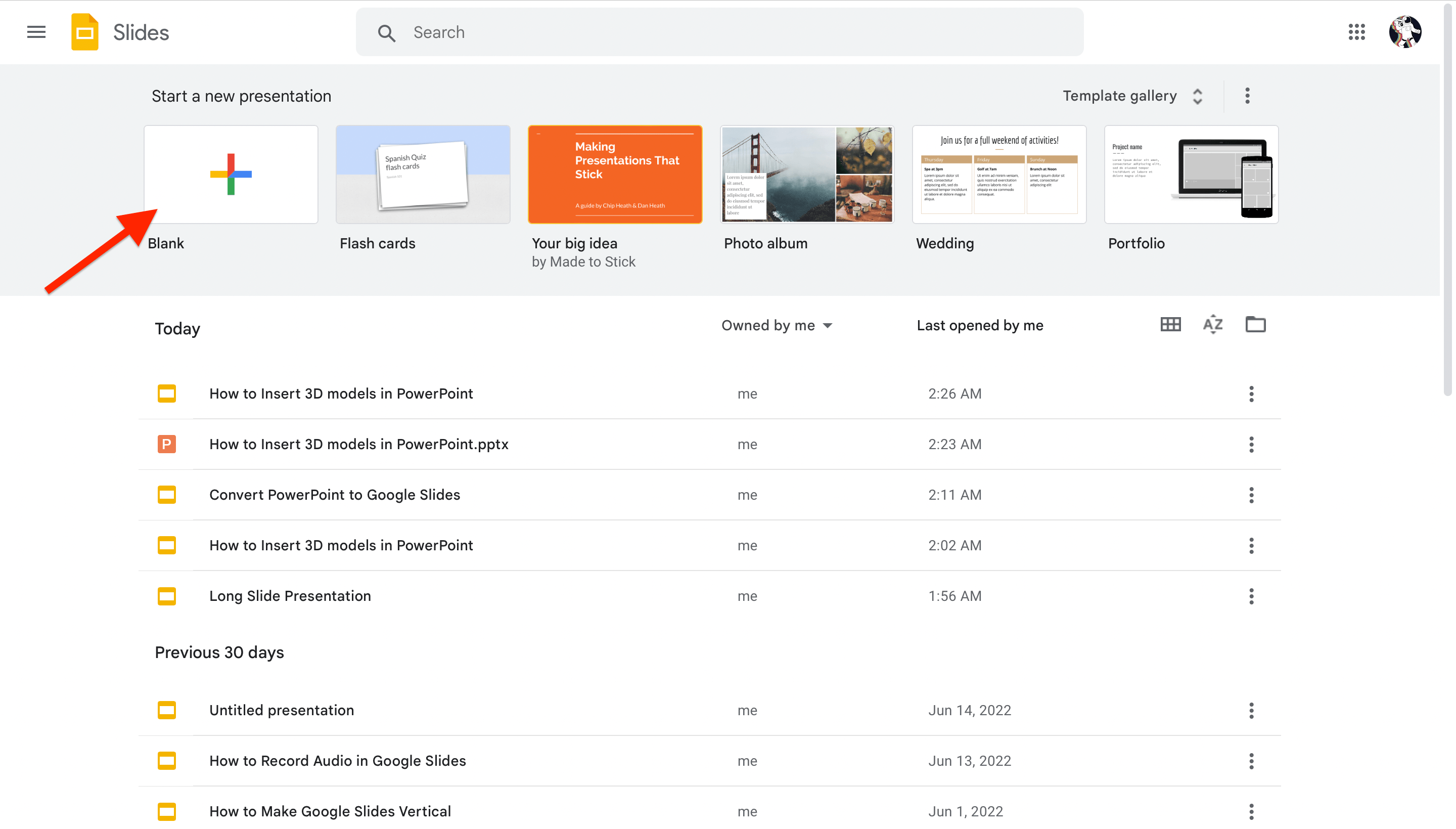The height and width of the screenshot is (829, 1456).
Task: Open the Owned by me filter dropdown
Action: pos(777,325)
